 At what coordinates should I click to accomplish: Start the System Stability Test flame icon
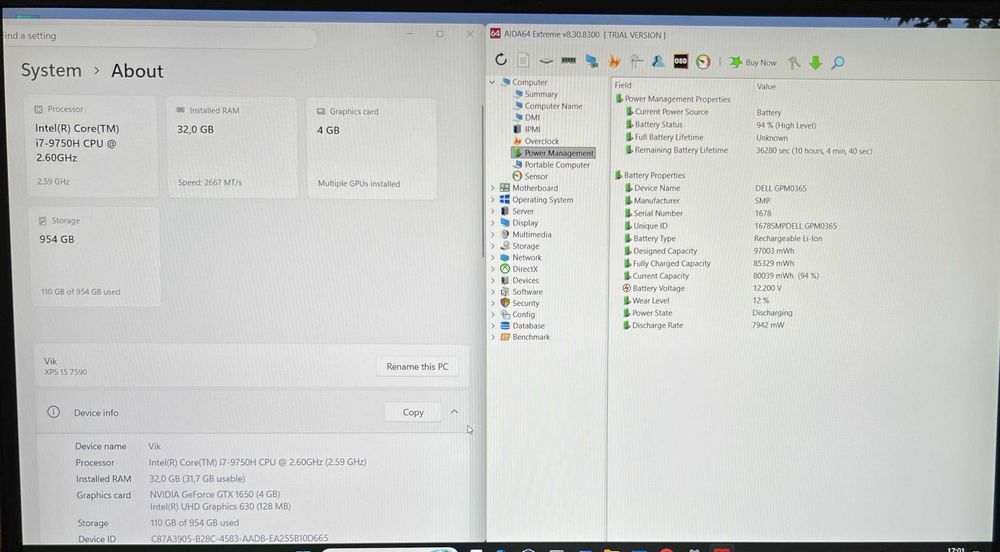coord(614,61)
